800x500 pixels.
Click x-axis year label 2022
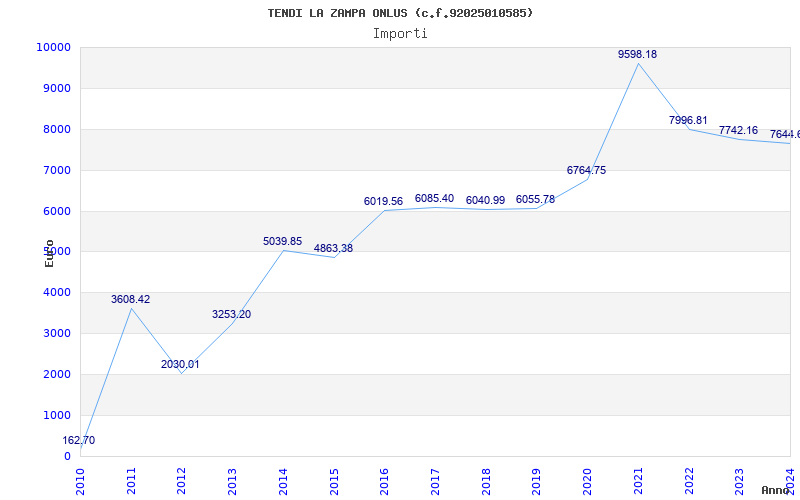point(689,482)
